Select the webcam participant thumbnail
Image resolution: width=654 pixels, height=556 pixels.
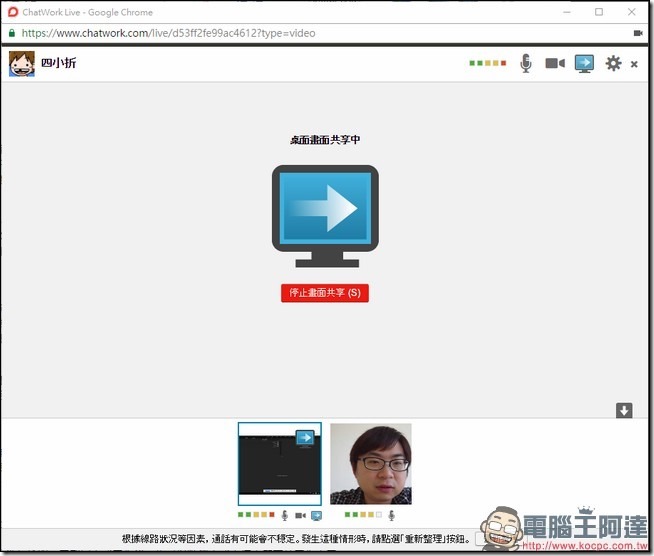(371, 464)
